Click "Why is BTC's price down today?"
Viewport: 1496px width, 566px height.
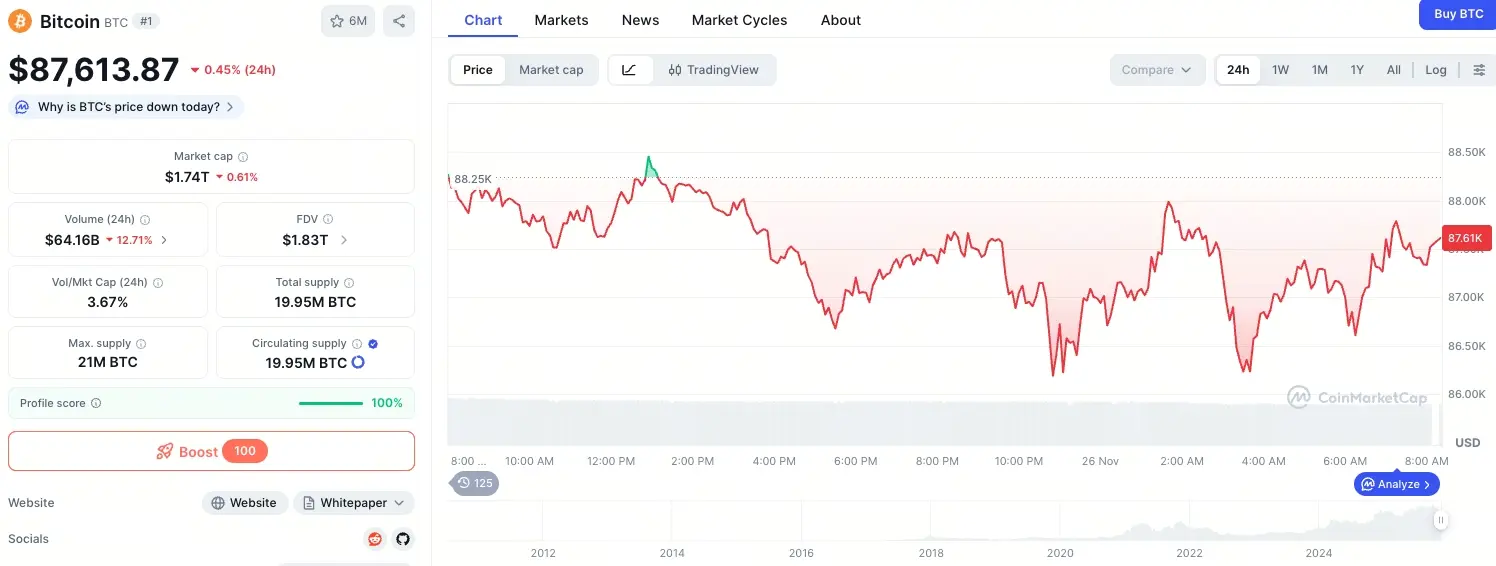coord(127,107)
